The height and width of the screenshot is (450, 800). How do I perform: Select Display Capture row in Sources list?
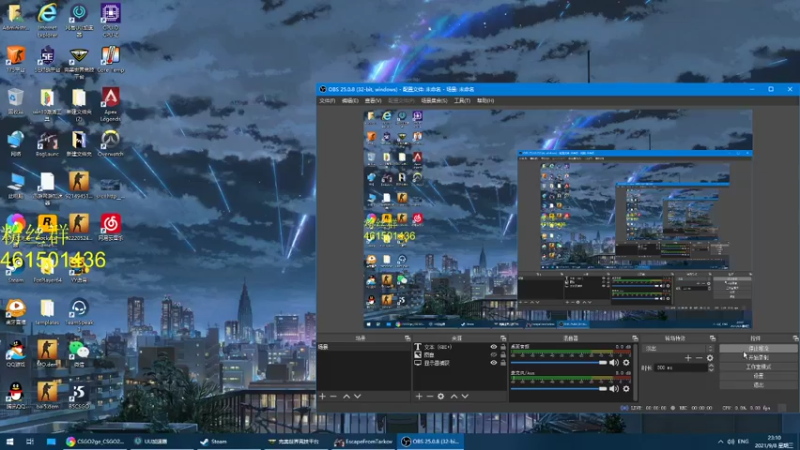click(459, 363)
